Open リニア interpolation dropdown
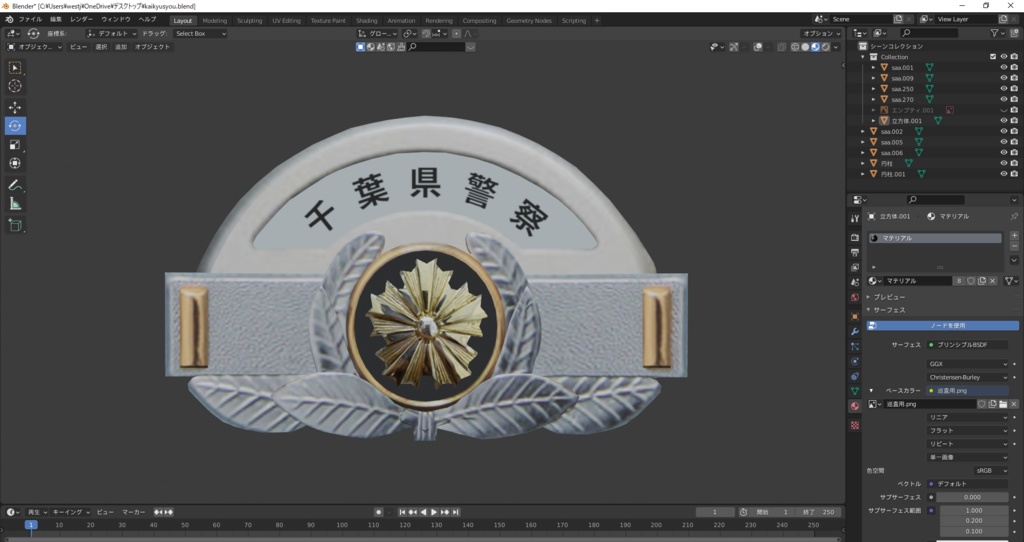 coord(967,417)
